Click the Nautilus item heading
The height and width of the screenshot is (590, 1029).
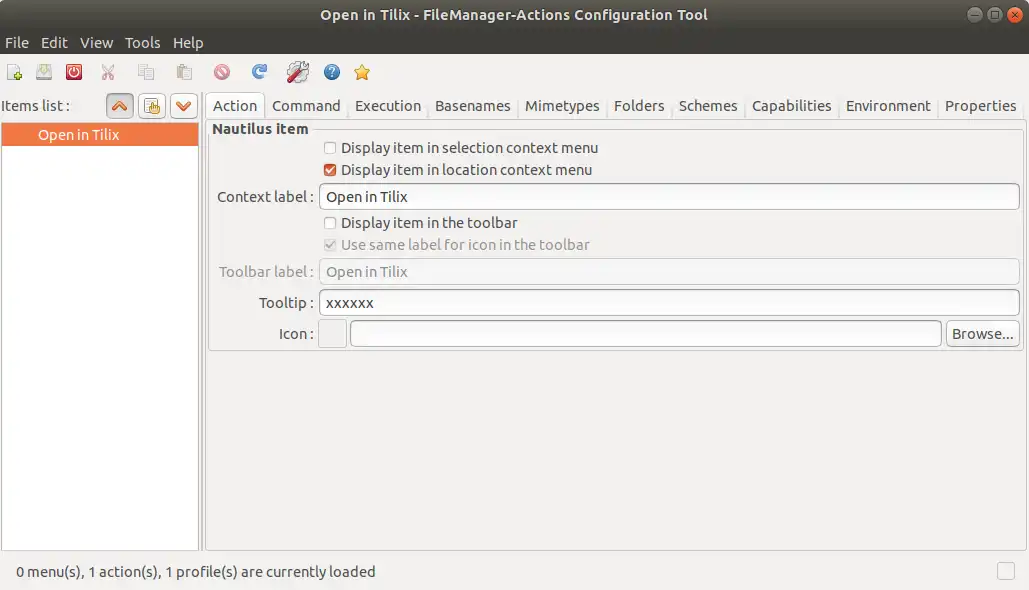(x=260, y=129)
